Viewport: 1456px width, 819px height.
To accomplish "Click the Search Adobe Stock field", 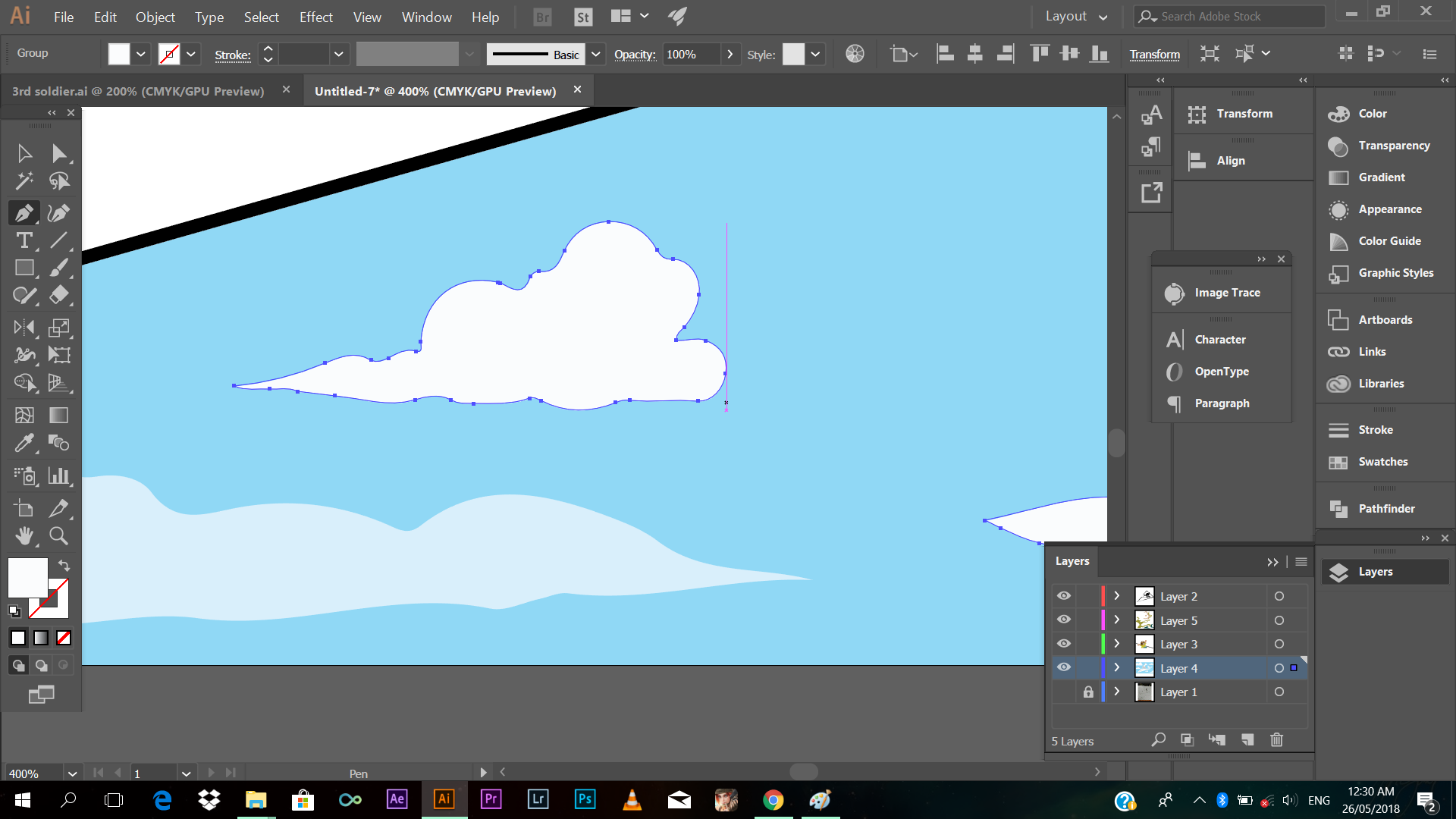I will (x=1229, y=16).
